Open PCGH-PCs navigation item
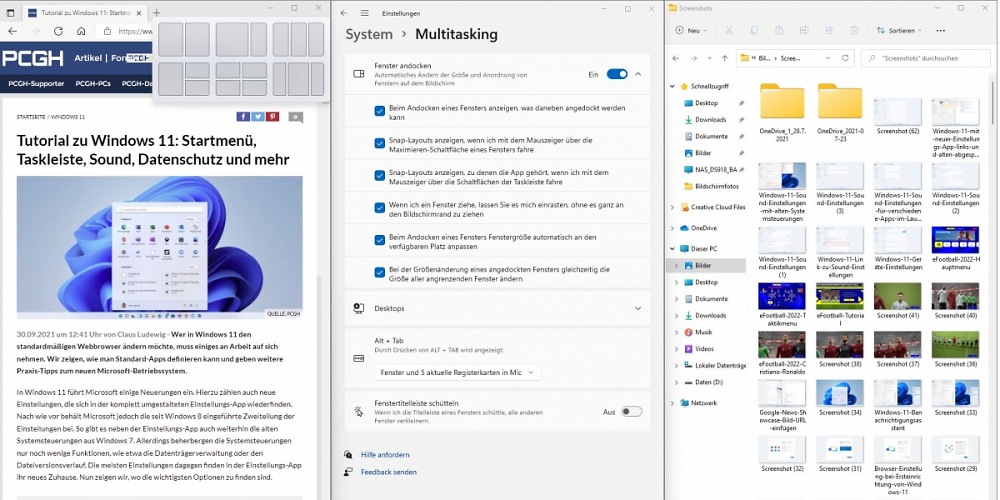 point(93,84)
